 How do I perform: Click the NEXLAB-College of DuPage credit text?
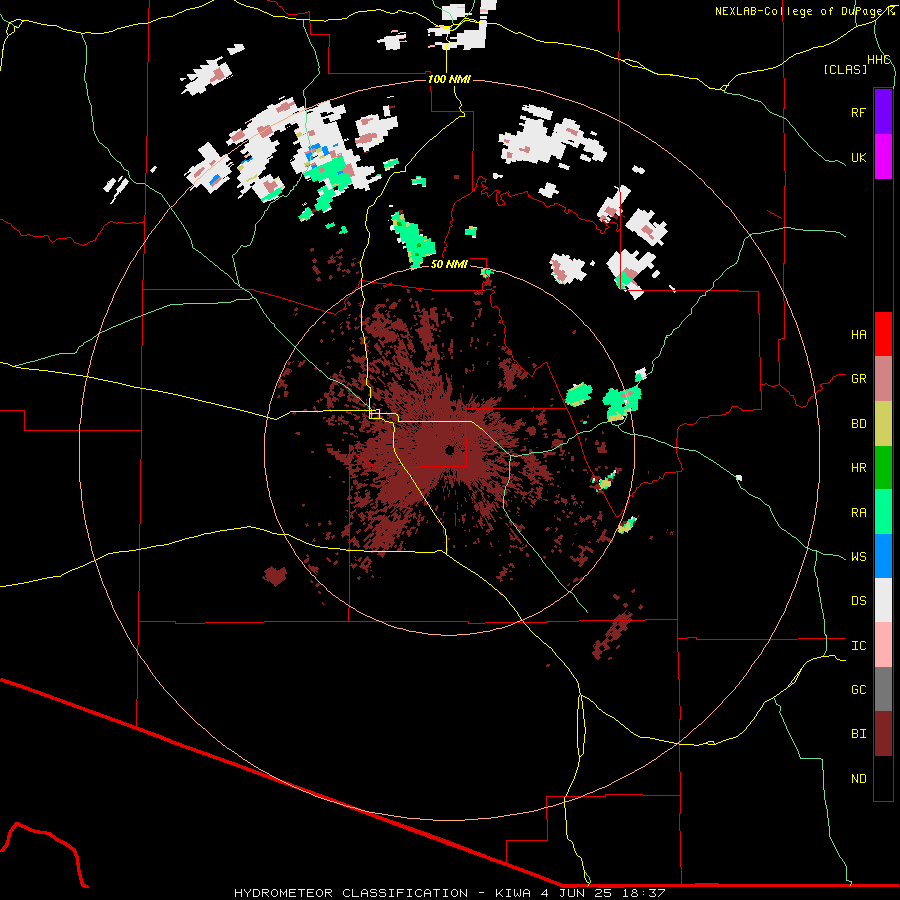805,11
